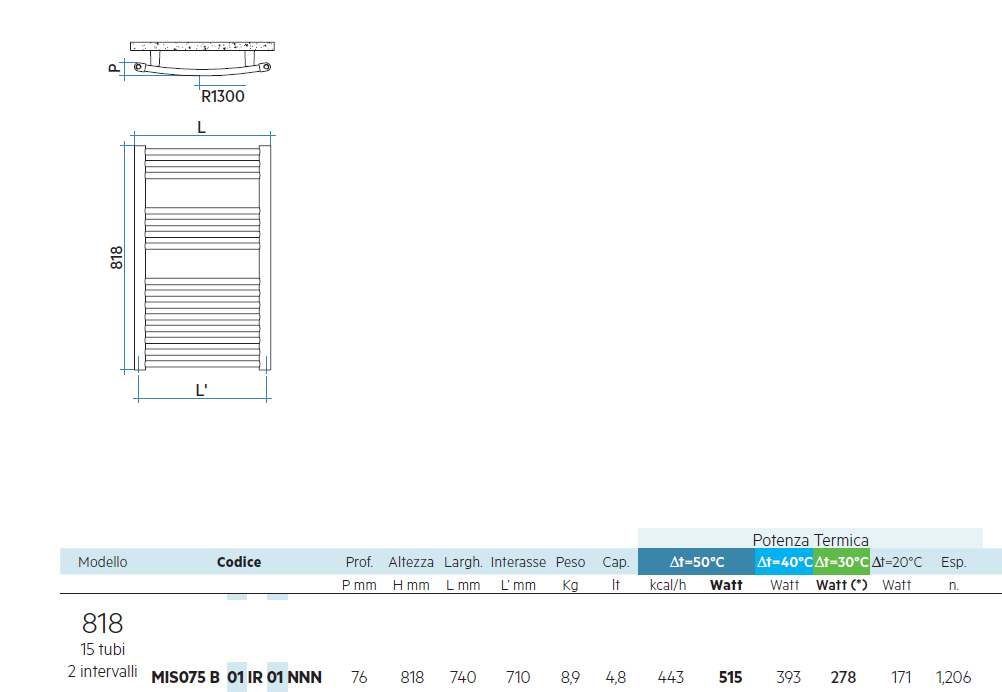Screen dimensions: 1002x692
Task: Click the Interasse column header
Action: click(518, 562)
